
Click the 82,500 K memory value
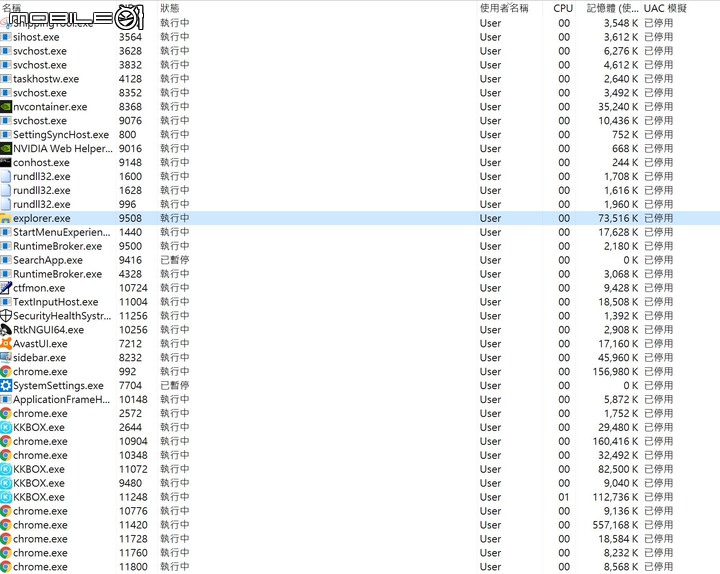click(618, 469)
